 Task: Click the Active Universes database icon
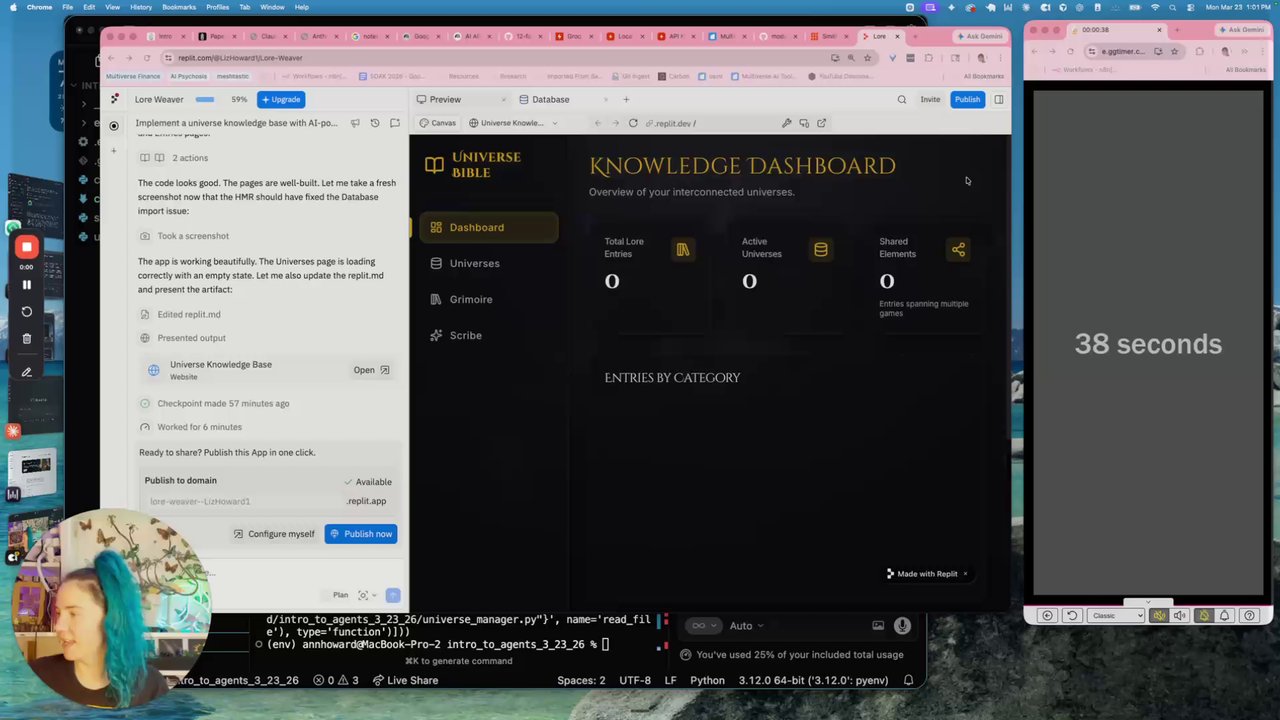pyautogui.click(x=821, y=250)
